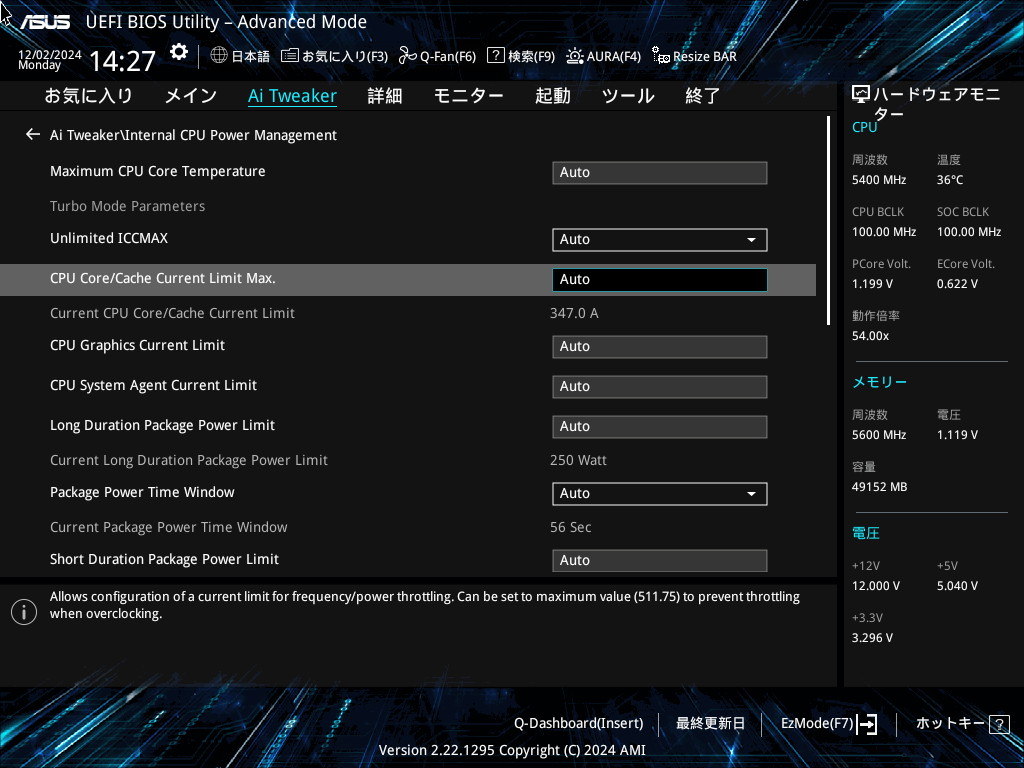Open Unlimited ICCMAX dropdown
1024x768 pixels.
pyautogui.click(x=660, y=240)
